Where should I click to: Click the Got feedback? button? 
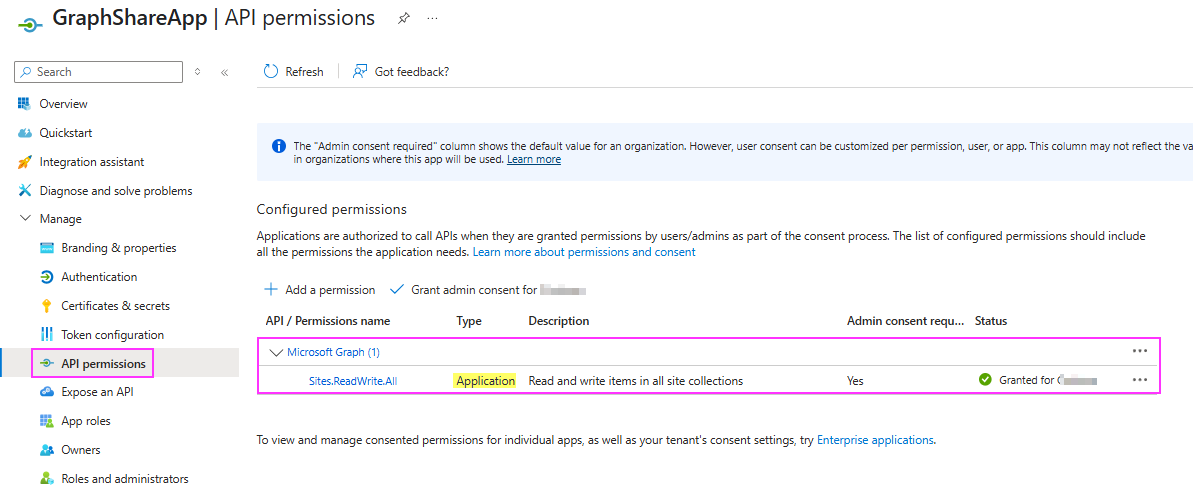[x=401, y=71]
